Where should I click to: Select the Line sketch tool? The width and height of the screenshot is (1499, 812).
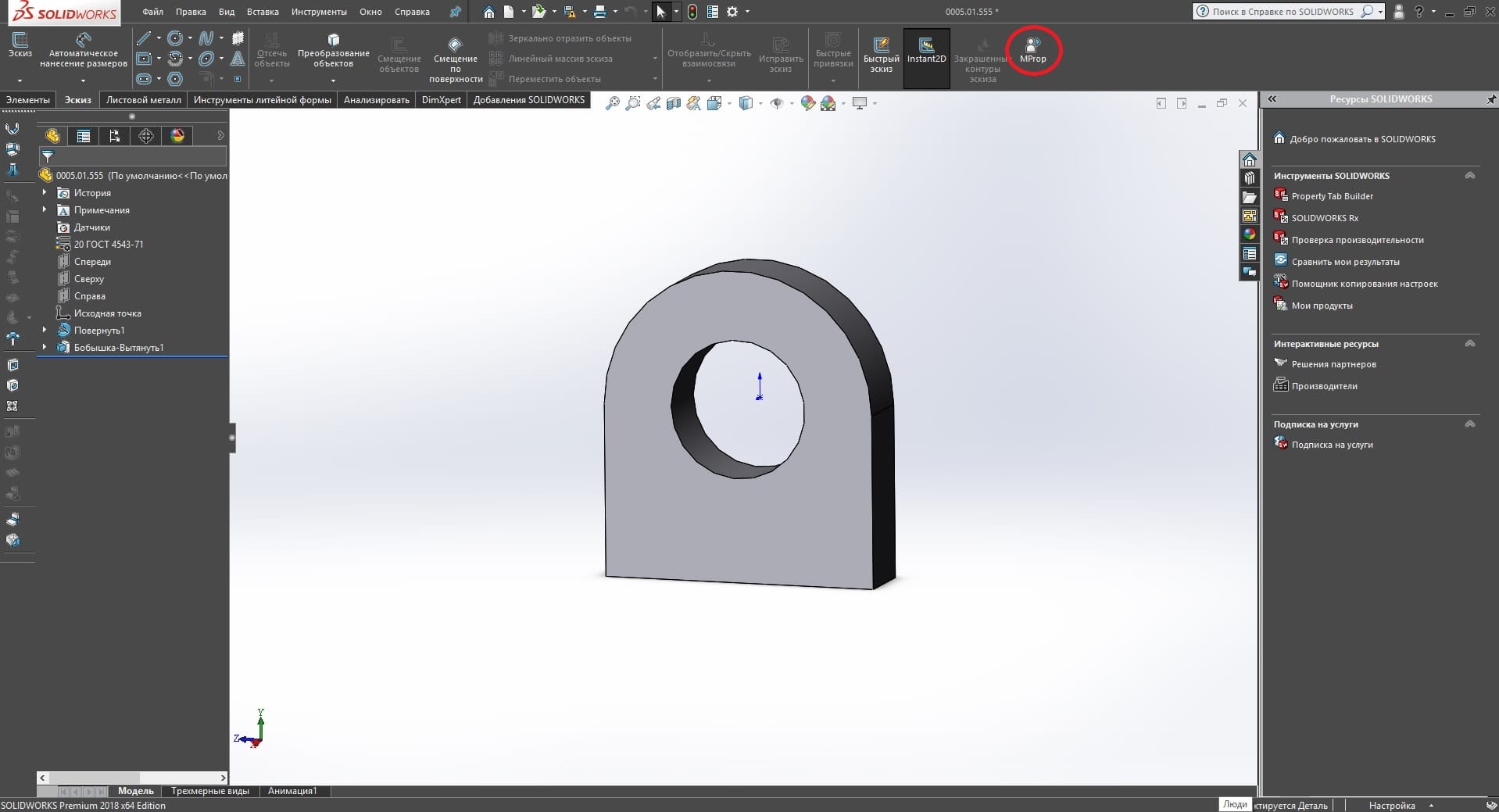[144, 38]
